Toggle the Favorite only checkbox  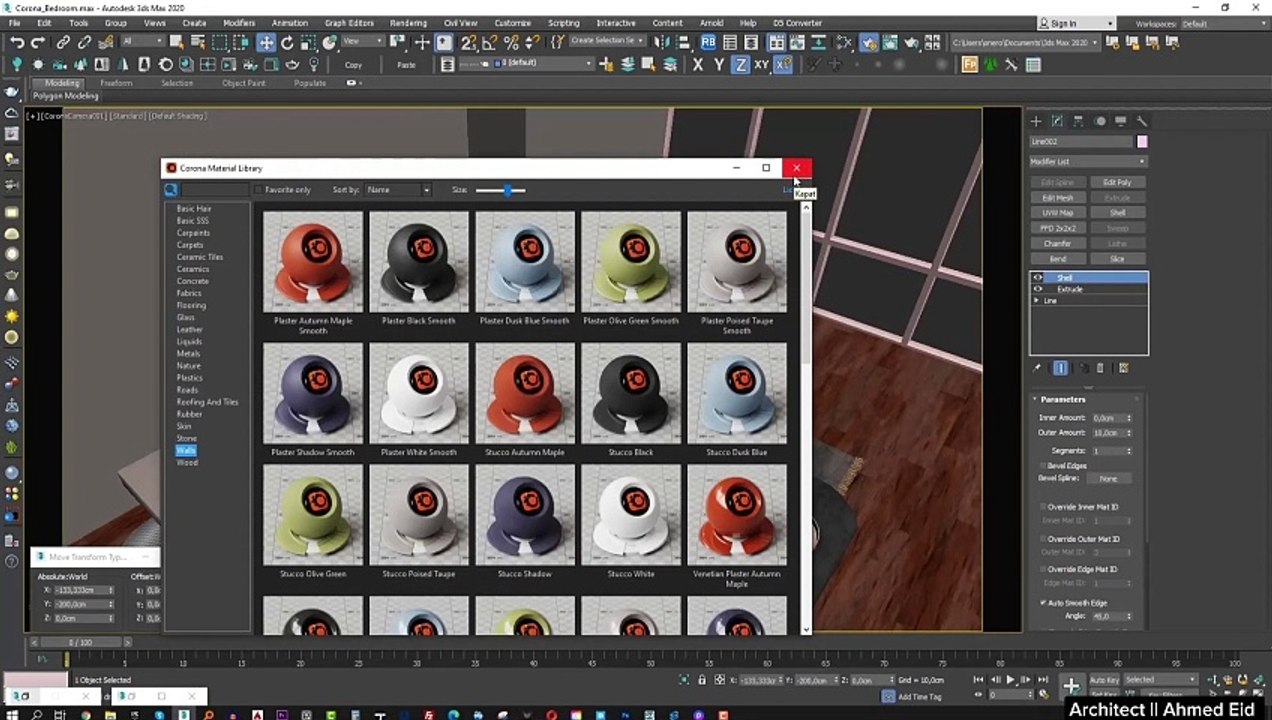point(258,190)
